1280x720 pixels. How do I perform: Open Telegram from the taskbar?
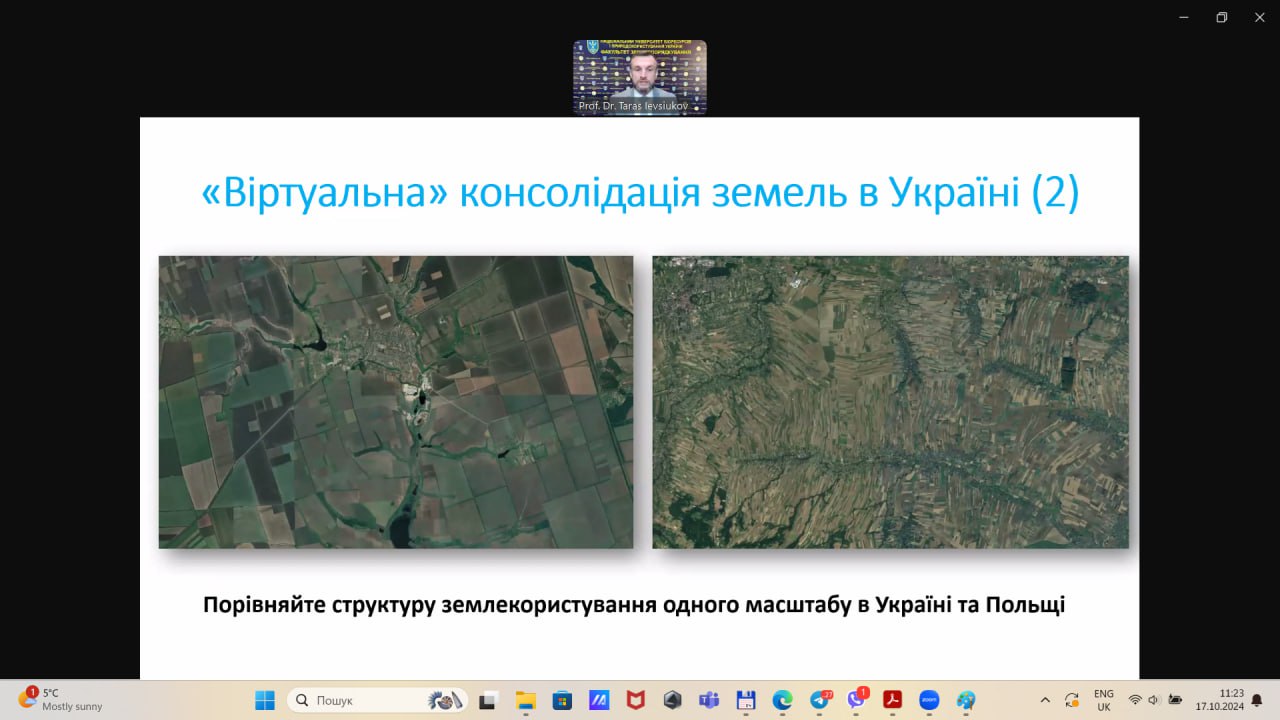[820, 700]
